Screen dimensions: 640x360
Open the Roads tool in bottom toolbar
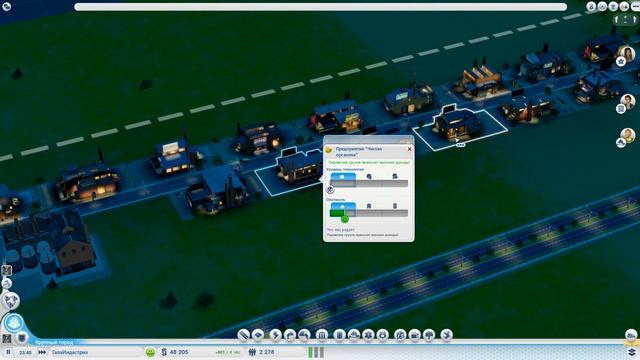click(243, 335)
